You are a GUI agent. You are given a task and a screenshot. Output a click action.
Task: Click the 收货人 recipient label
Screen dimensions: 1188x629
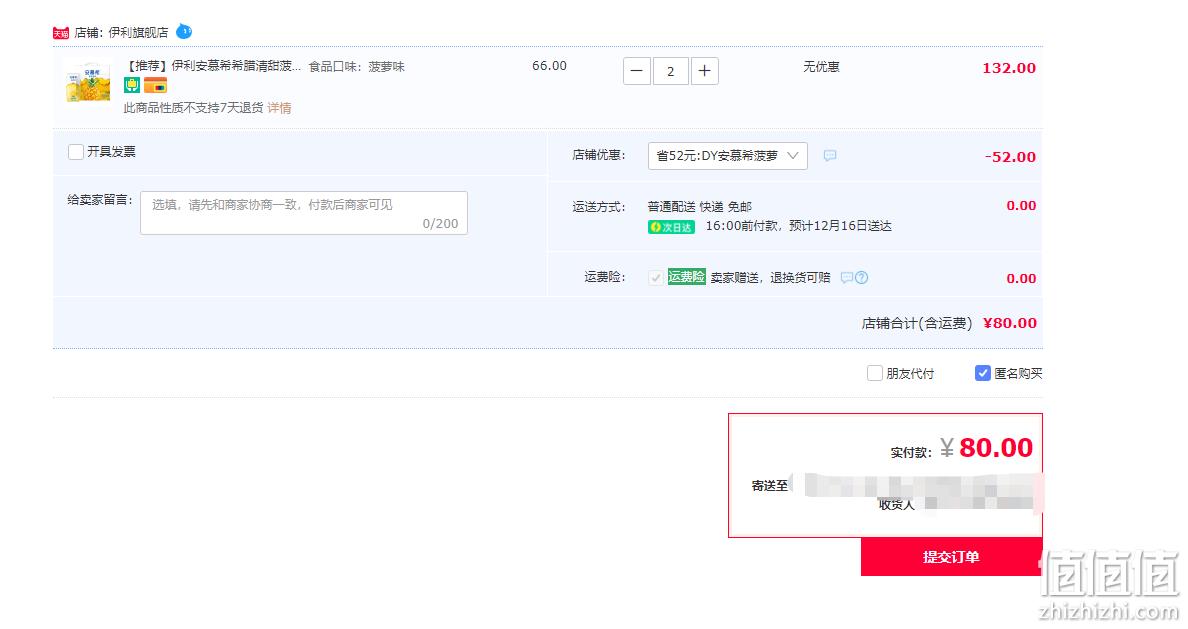[x=897, y=505]
